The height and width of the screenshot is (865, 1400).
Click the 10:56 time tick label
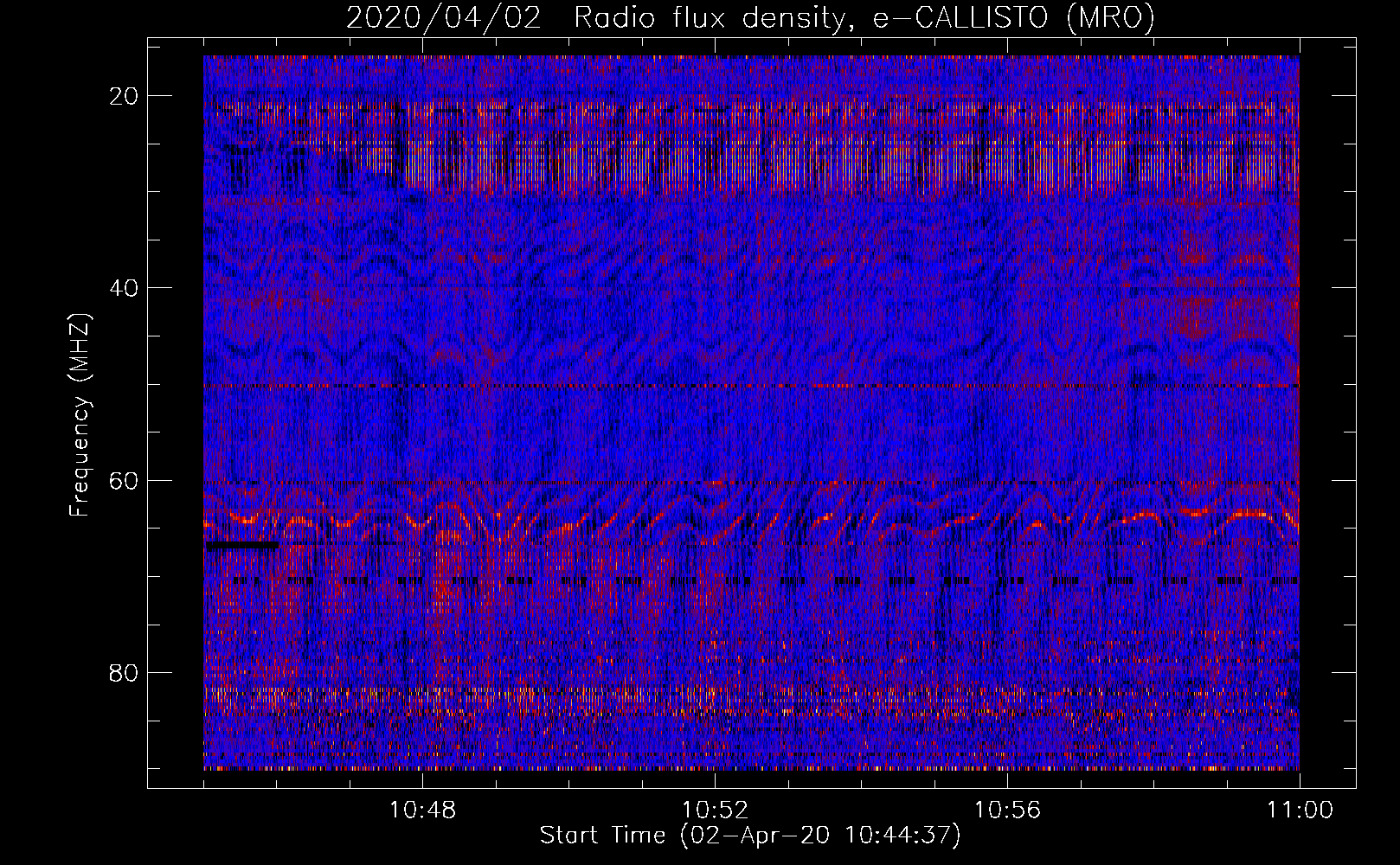pos(1007,811)
